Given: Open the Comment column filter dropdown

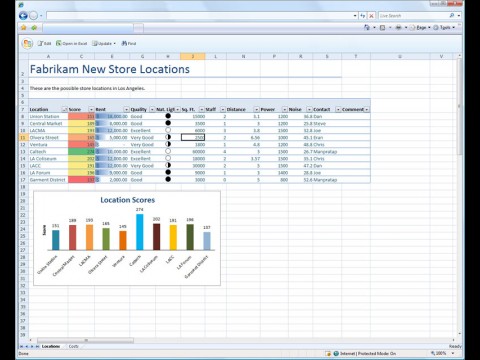Looking at the screenshot, I should click(x=367, y=109).
